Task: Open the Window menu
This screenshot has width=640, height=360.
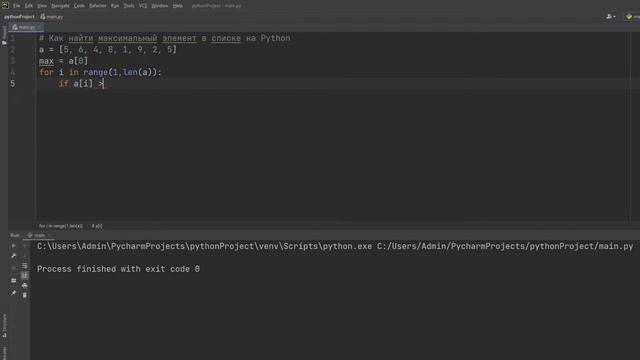Action: click(x=160, y=6)
